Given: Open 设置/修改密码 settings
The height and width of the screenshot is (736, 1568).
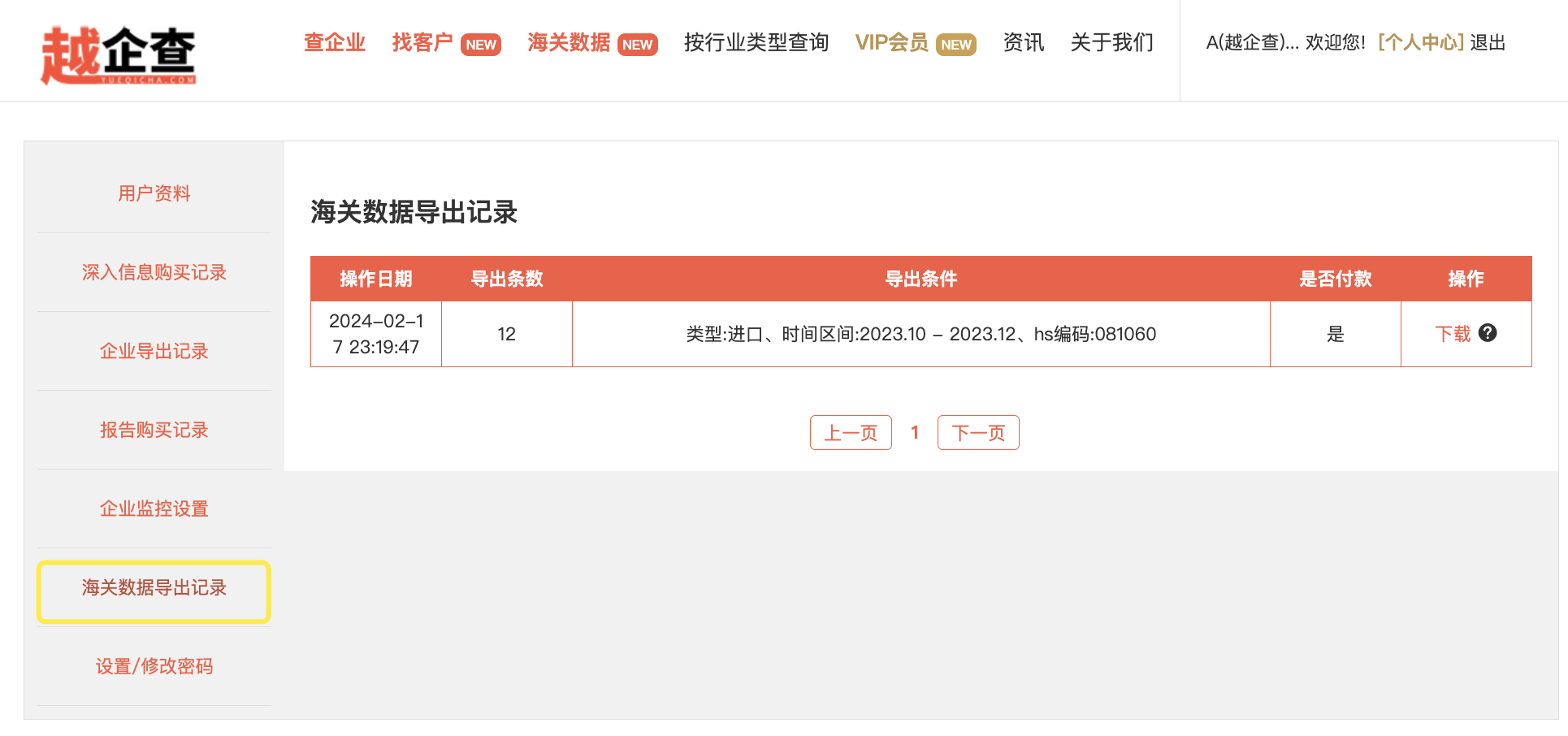Looking at the screenshot, I should 154,665.
